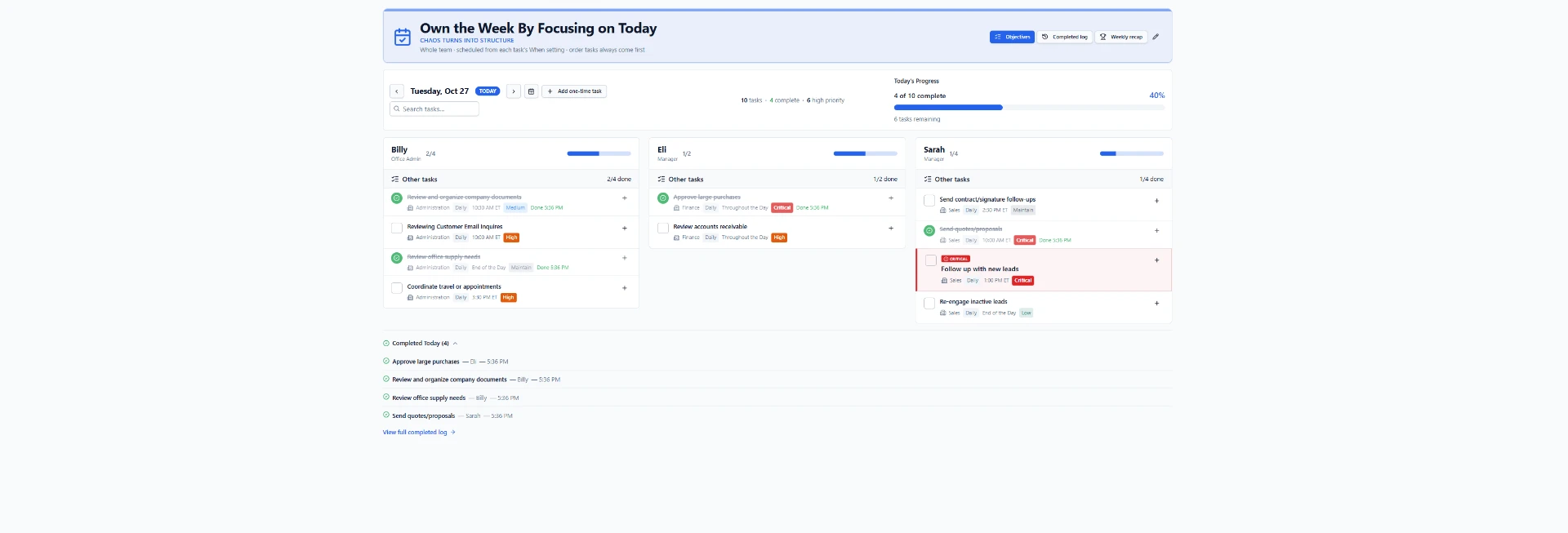The width and height of the screenshot is (1568, 533).
Task: Go to next day with right chevron
Action: (514, 91)
